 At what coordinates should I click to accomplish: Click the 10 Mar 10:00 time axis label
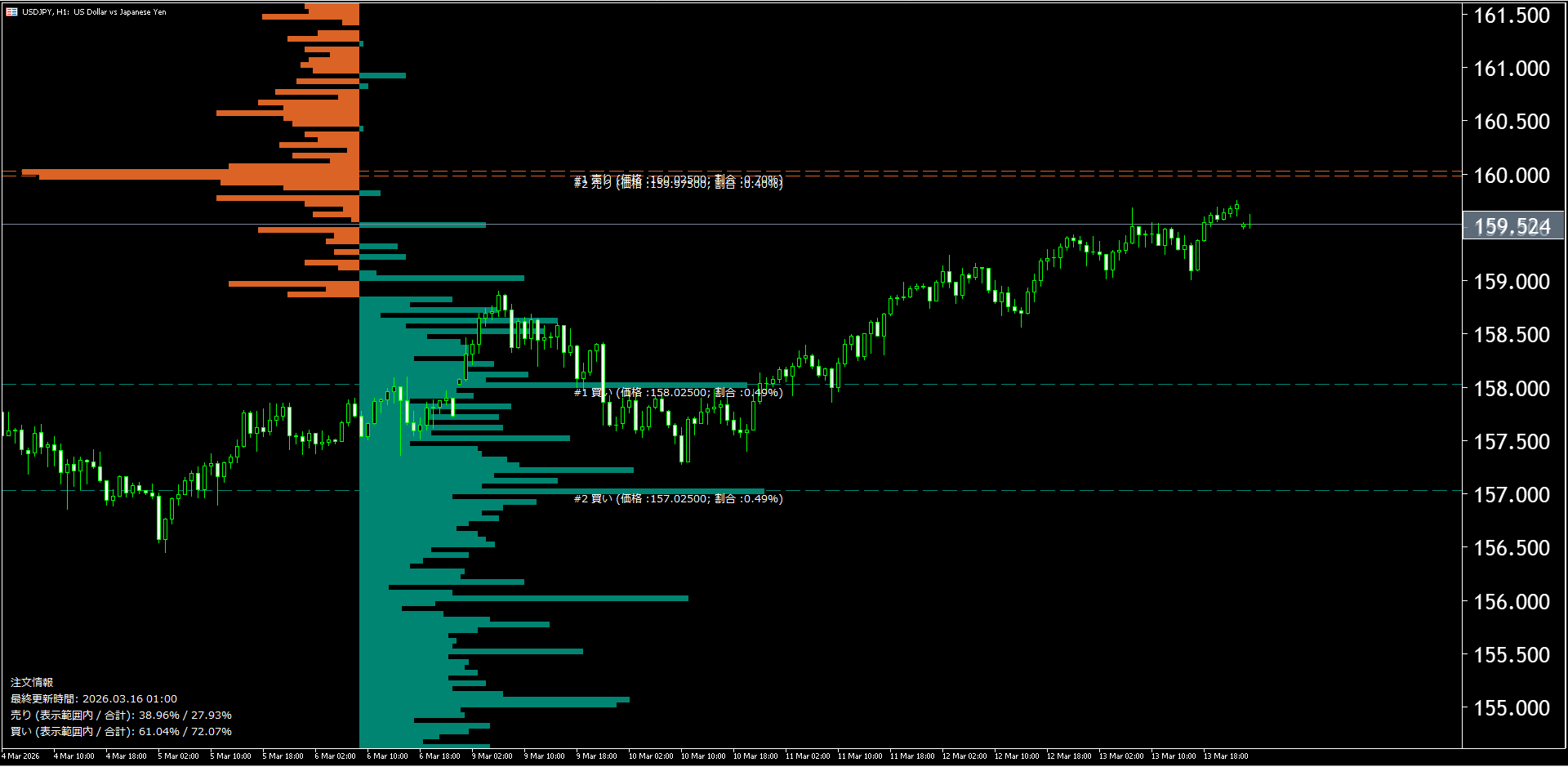(703, 756)
